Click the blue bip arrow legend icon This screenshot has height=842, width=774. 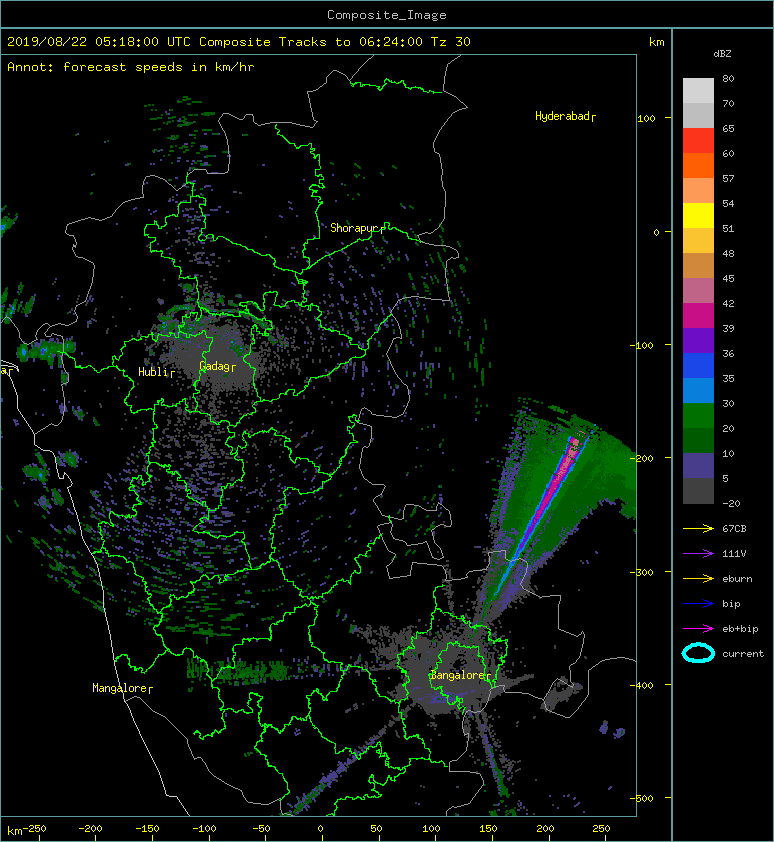point(698,604)
